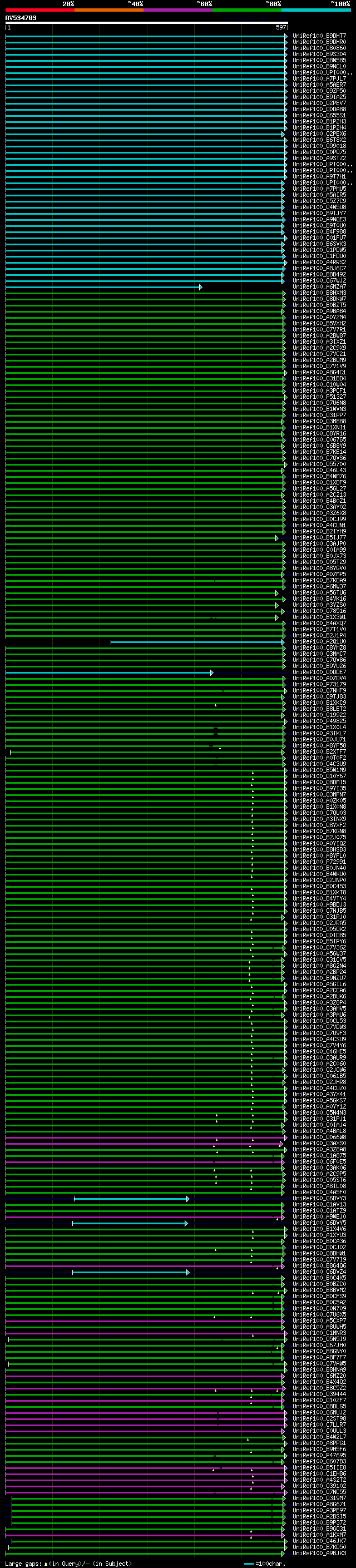Screen dimensions: 356x1568
Task: Click the short cyan bar for UniRef100_A6MZA7
Action: click(x=103, y=286)
